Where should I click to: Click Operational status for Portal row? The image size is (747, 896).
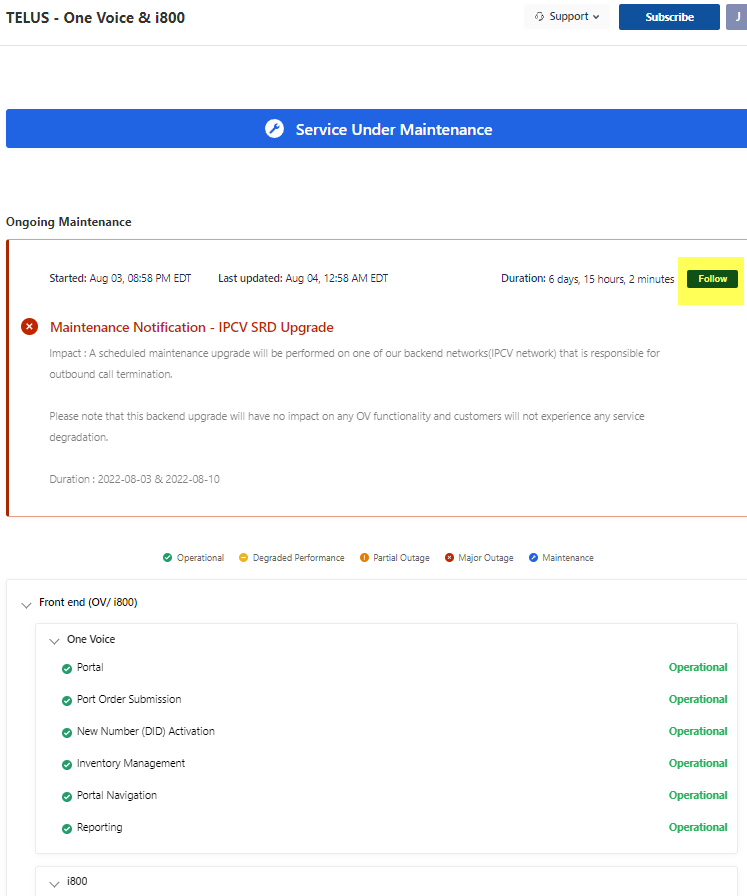tap(698, 667)
